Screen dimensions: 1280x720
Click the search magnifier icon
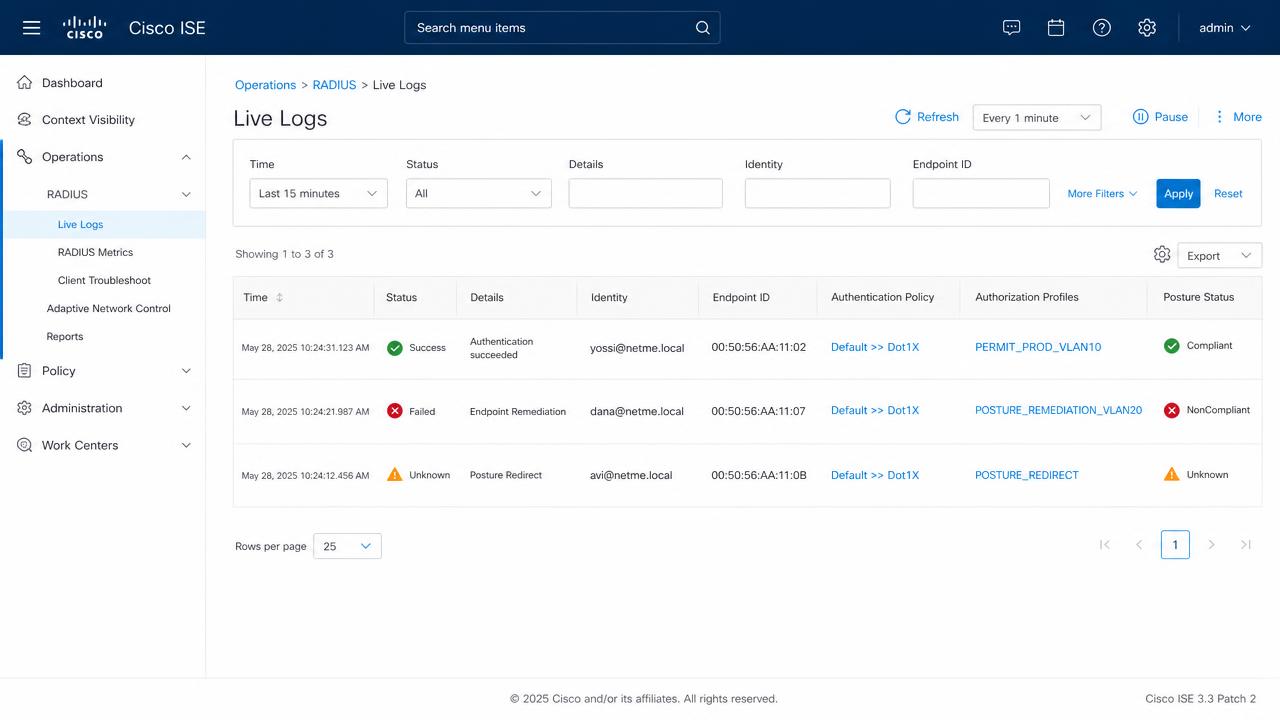coord(703,28)
